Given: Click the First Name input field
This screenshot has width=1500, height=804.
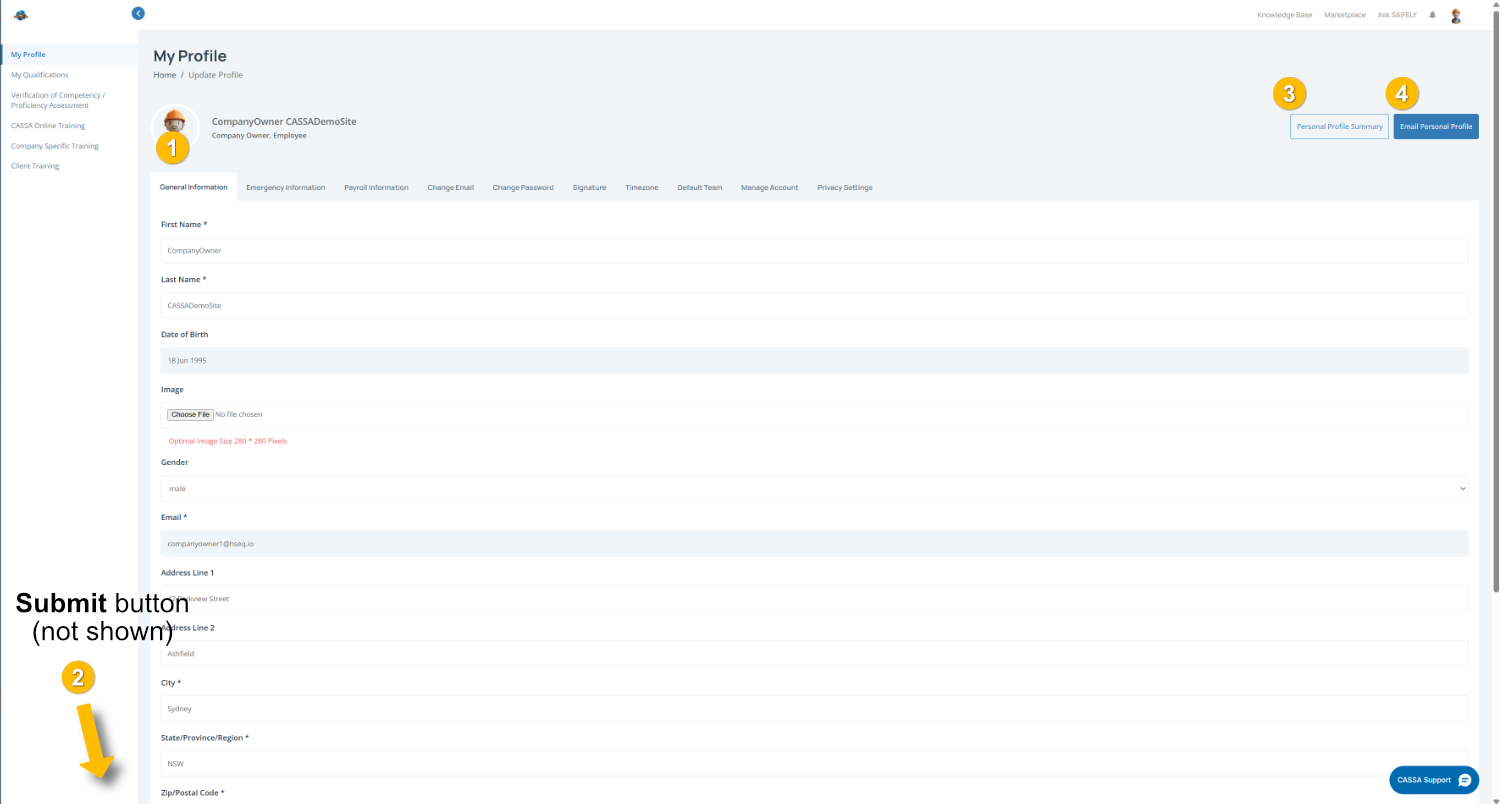Looking at the screenshot, I should point(814,250).
